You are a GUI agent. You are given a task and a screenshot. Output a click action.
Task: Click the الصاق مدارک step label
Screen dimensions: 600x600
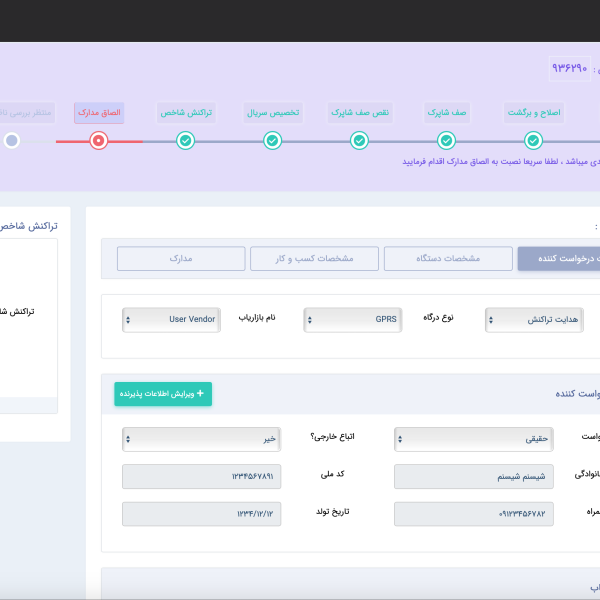tap(99, 112)
